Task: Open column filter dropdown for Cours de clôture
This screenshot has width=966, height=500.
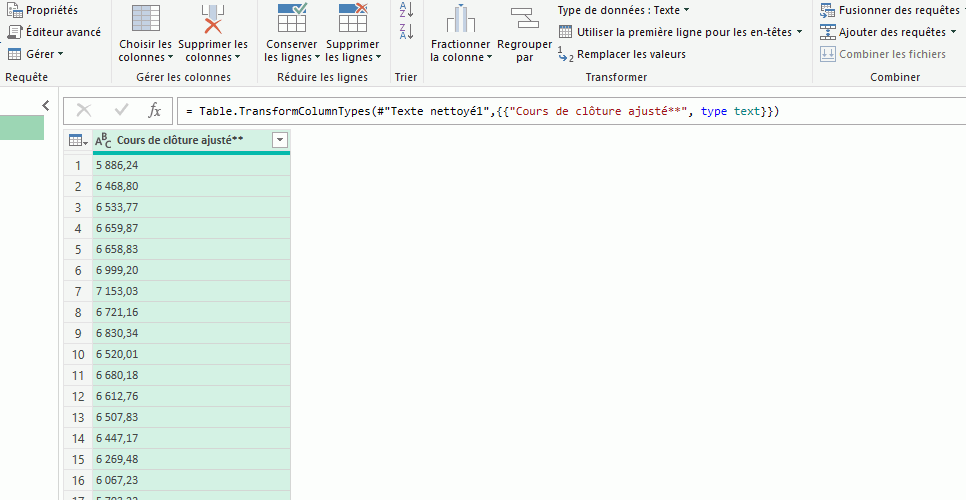Action: coord(280,141)
